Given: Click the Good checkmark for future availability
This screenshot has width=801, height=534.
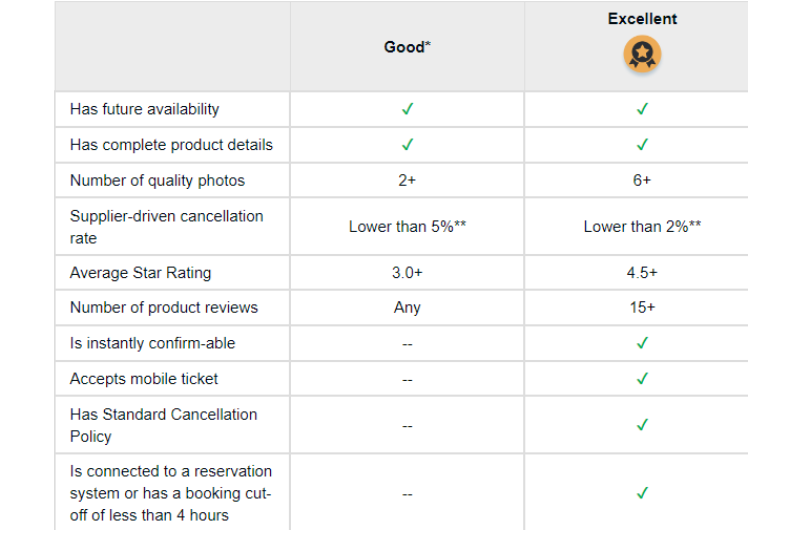Looking at the screenshot, I should 407,109.
